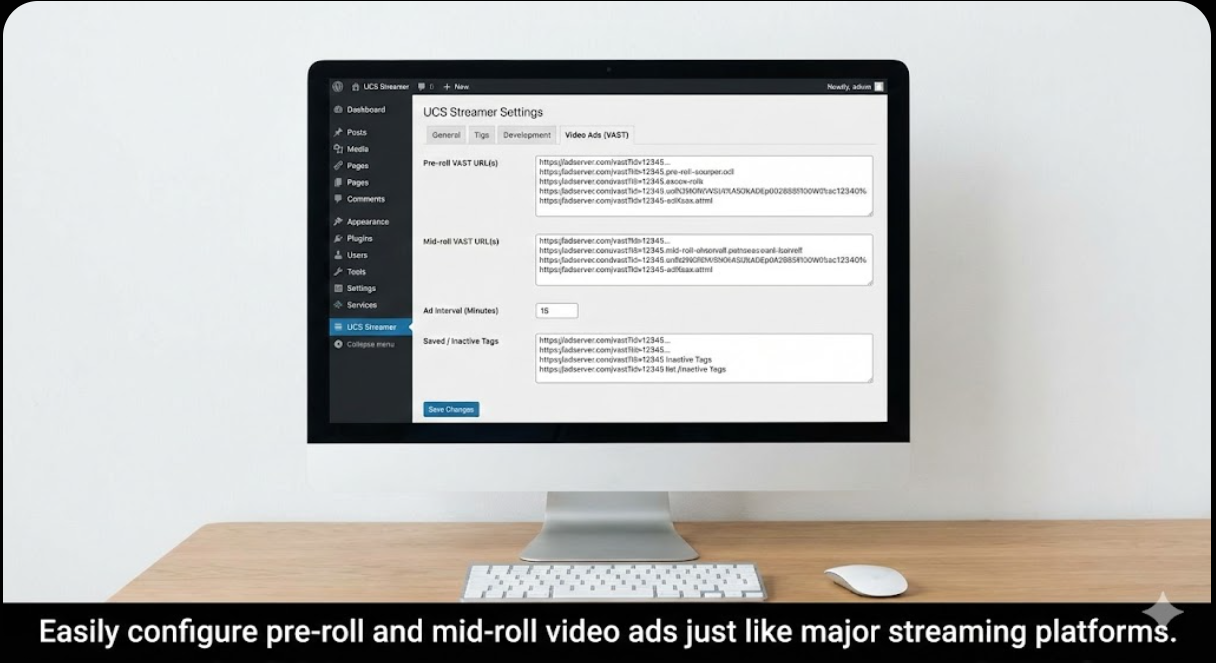
Task: Open Posts via the pushpin icon
Action: click(x=338, y=132)
